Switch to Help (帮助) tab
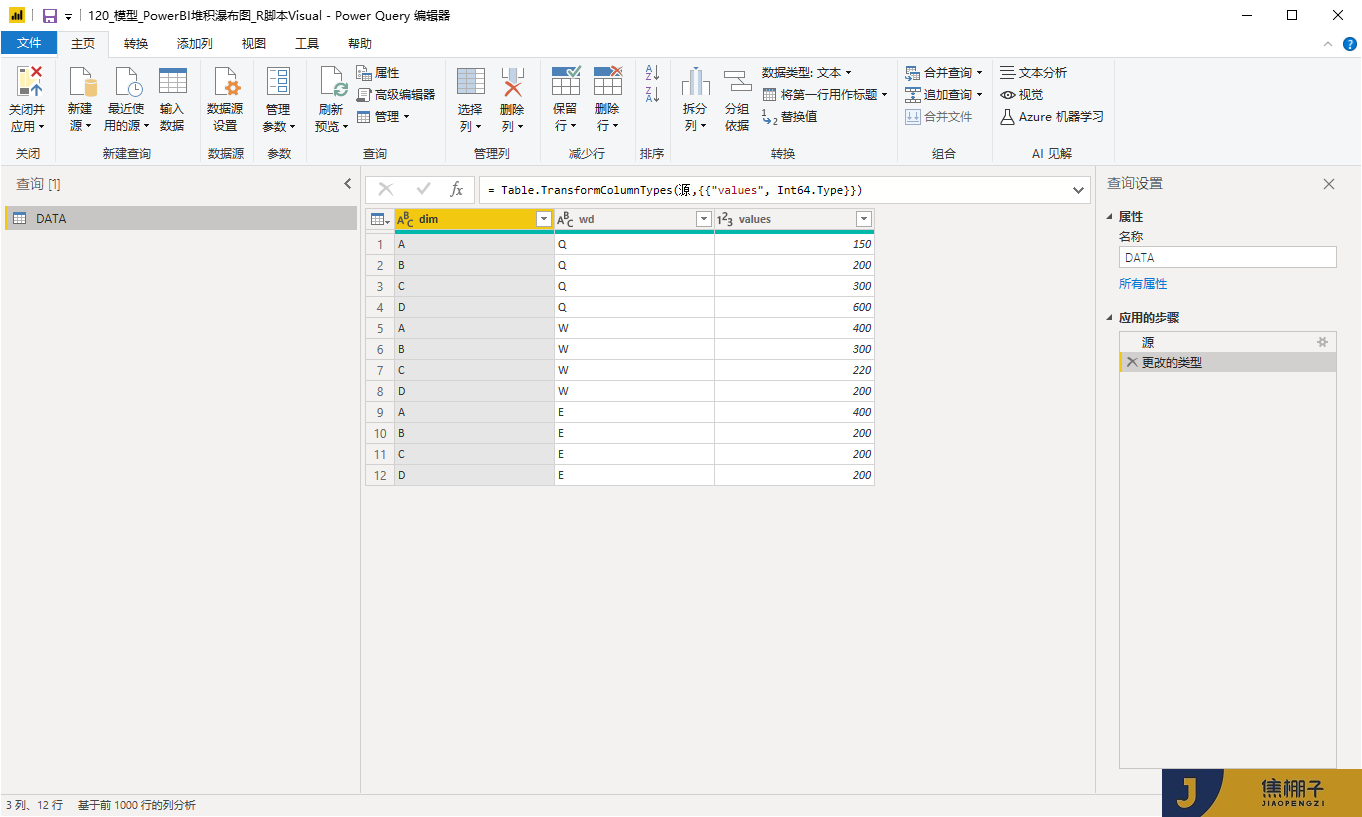1362x817 pixels. [360, 44]
